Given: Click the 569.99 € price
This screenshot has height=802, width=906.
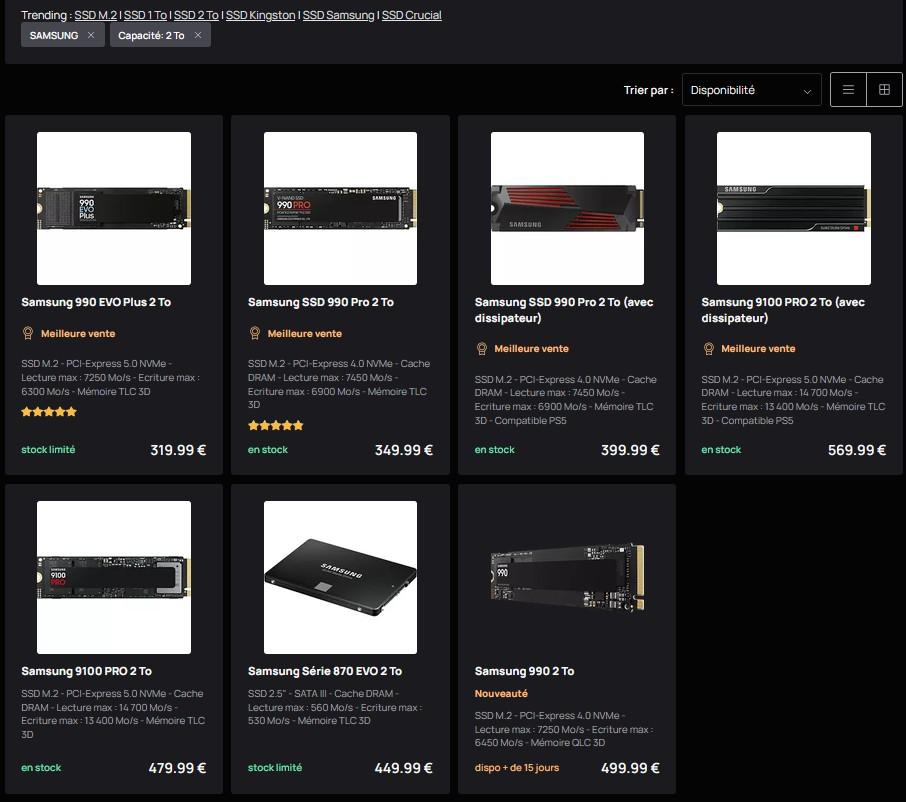Looking at the screenshot, I should pyautogui.click(x=857, y=450).
